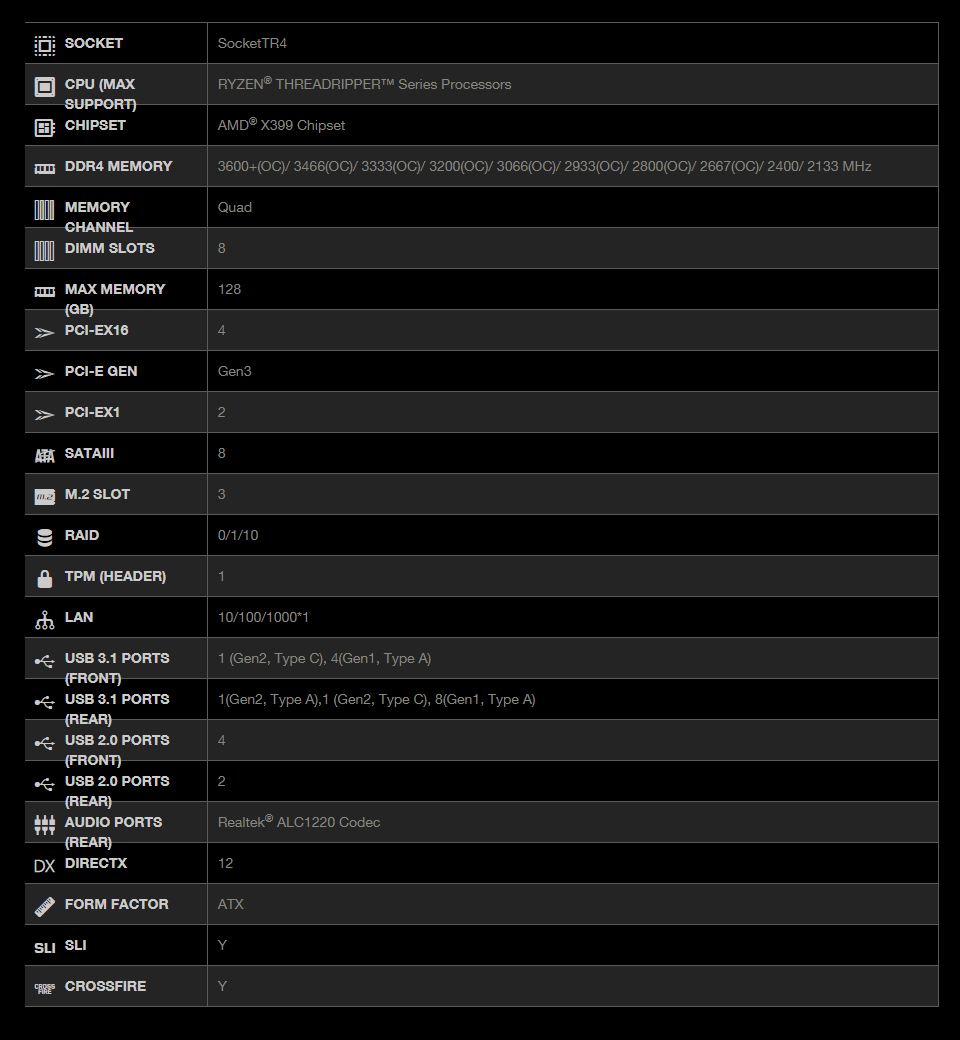Screen dimensions: 960x1040
Task: Click the SocketTR4 value text
Action: pyautogui.click(x=252, y=43)
